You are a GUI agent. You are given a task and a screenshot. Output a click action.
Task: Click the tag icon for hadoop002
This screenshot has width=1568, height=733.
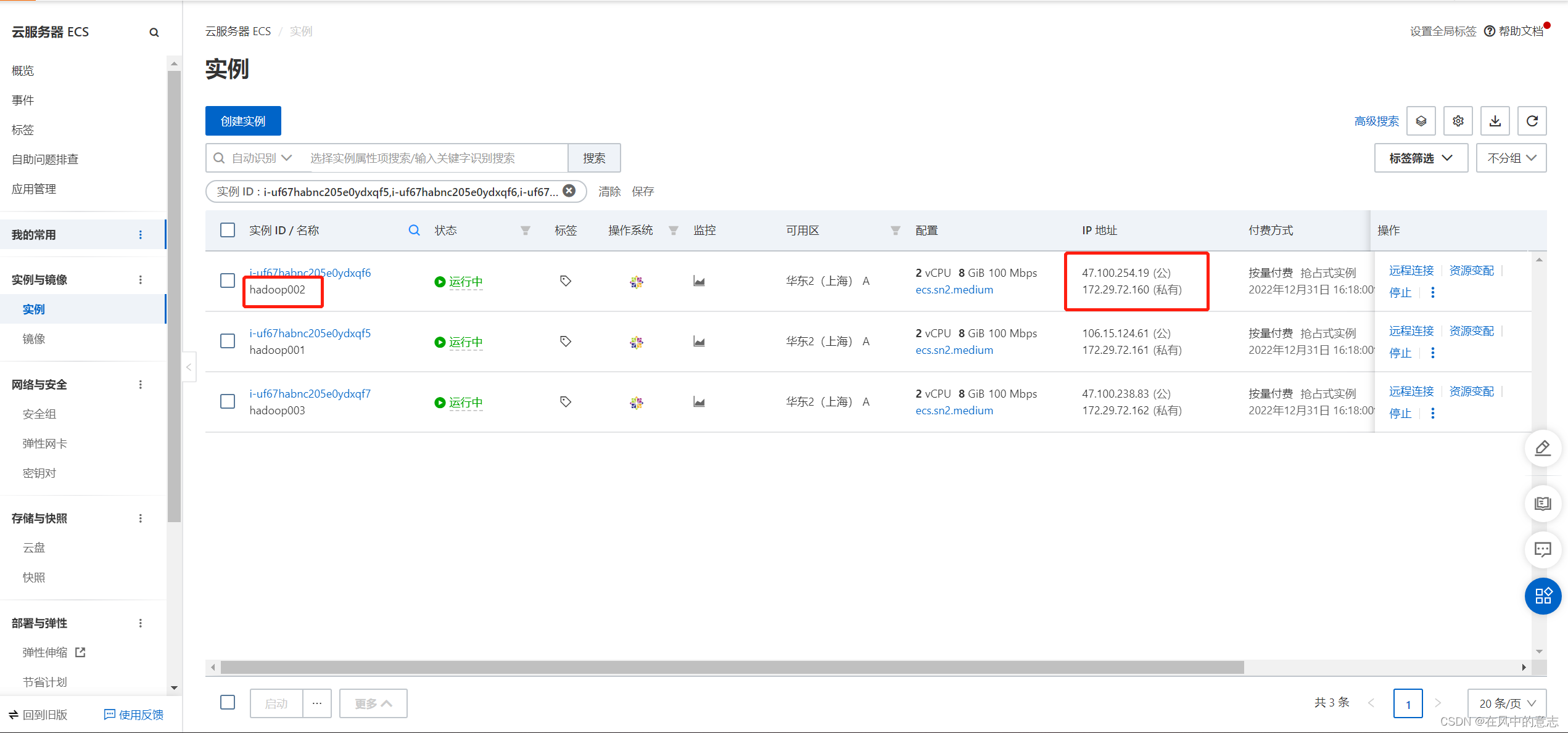coord(565,281)
